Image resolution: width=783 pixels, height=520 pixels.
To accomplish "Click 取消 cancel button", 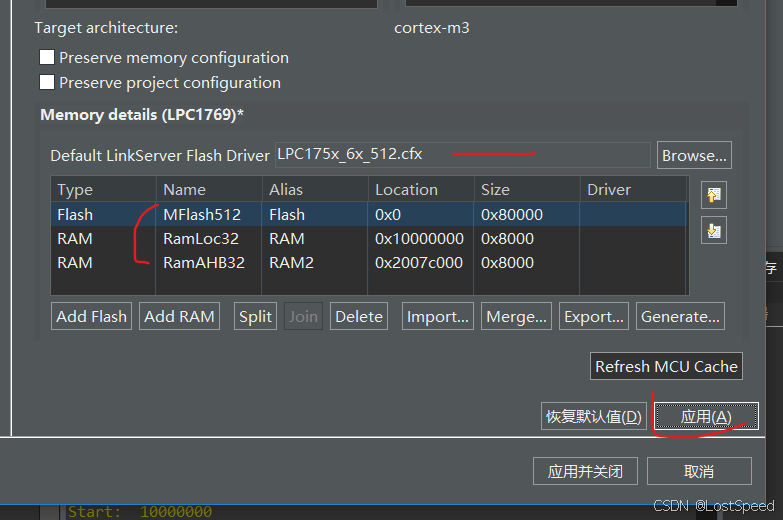I will 699,471.
